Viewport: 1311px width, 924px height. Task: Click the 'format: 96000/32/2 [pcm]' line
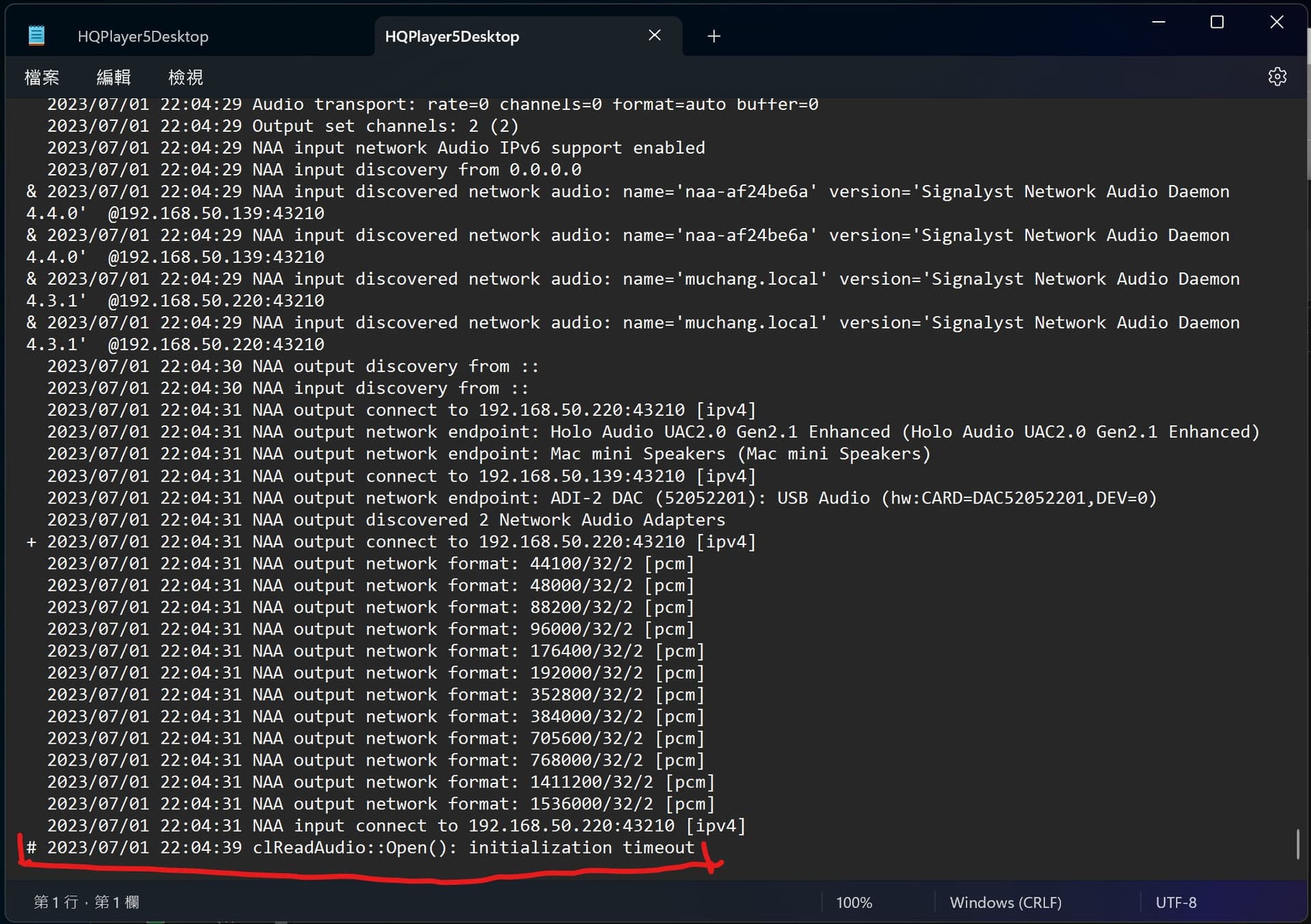coord(371,629)
